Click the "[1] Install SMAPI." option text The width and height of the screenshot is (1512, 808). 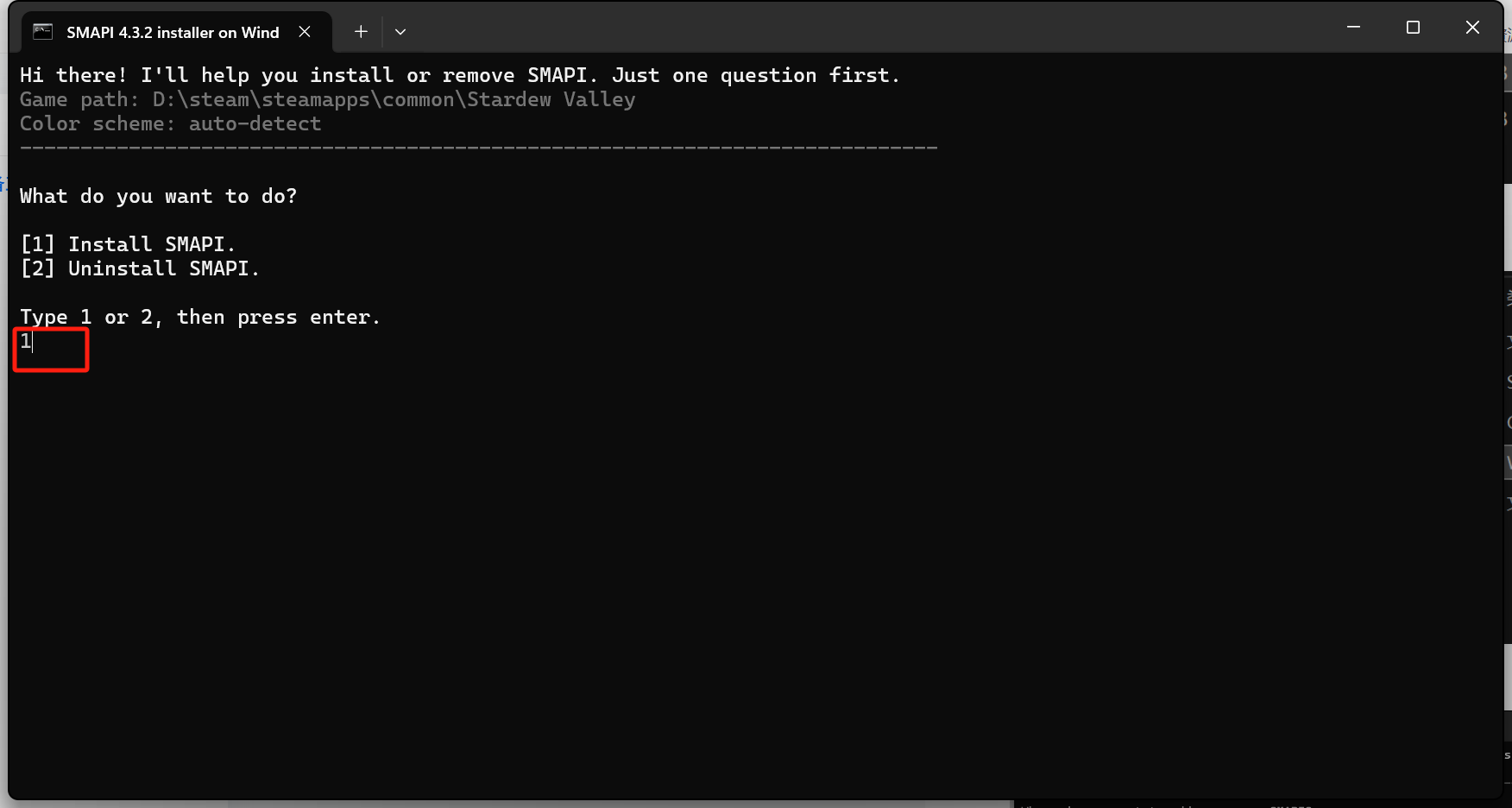tap(128, 244)
